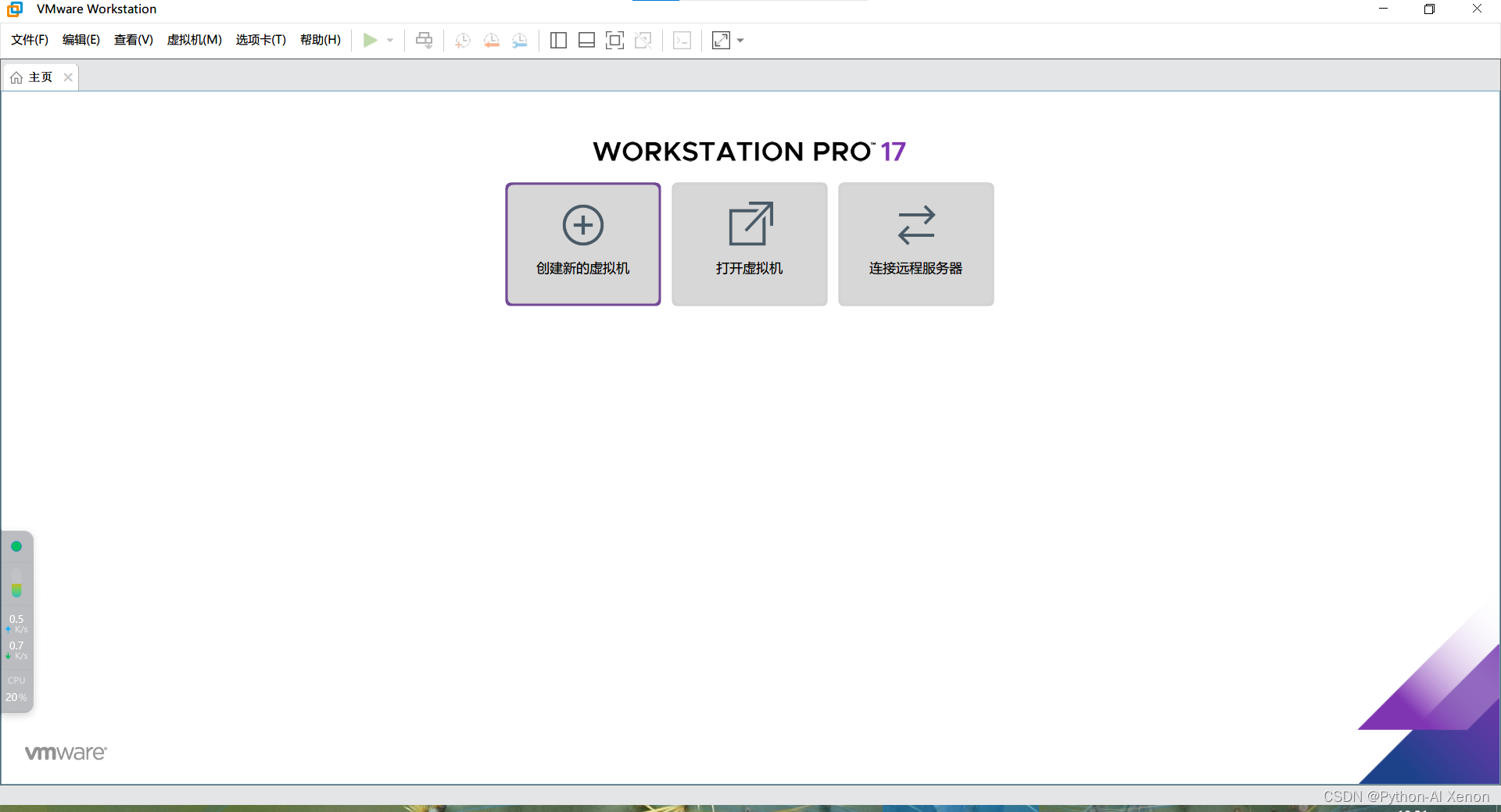Click the green status dot in floating monitor
Screen dimensions: 1501x812
point(16,546)
